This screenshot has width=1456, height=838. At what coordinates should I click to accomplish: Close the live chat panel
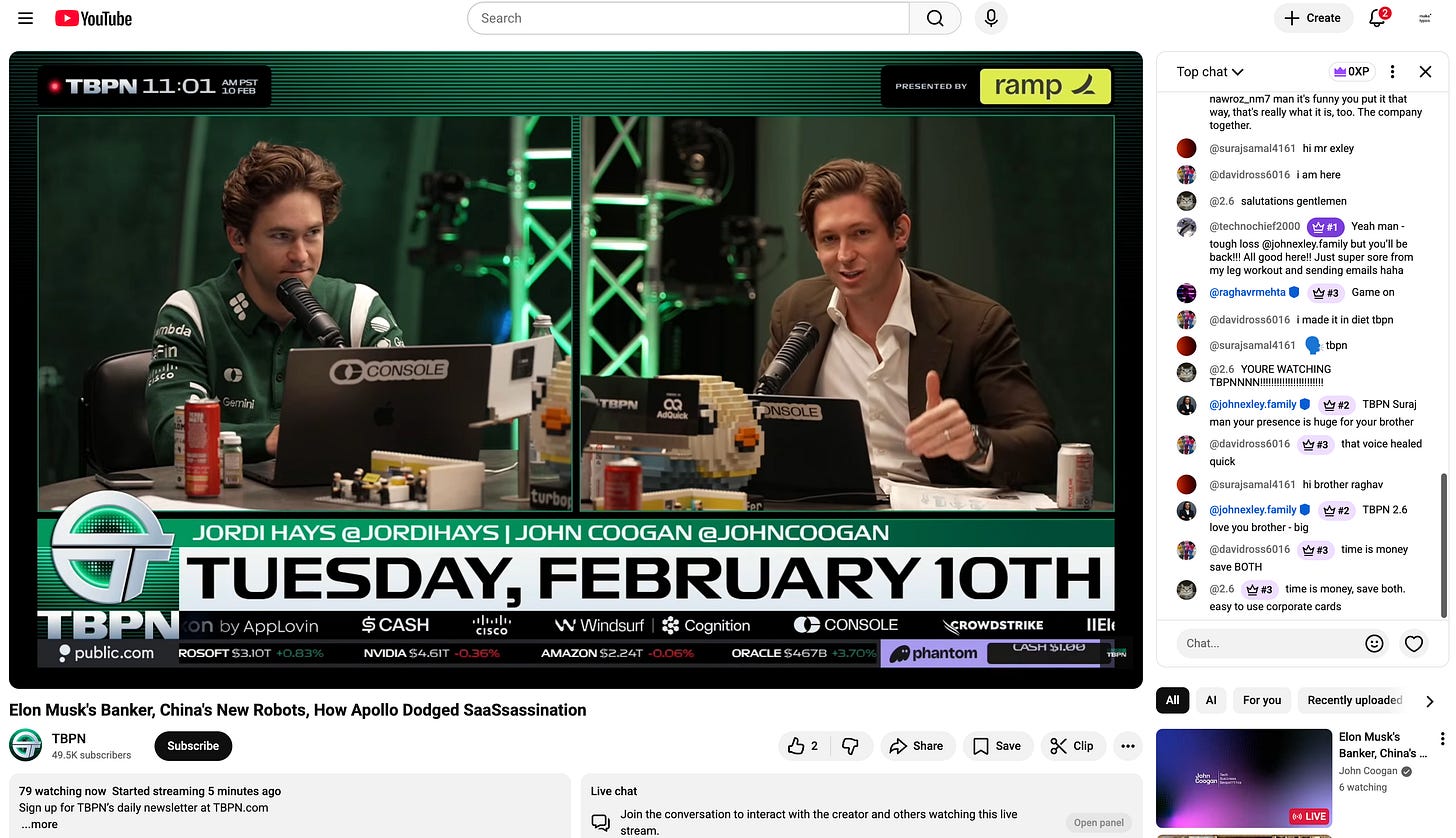tap(1426, 72)
